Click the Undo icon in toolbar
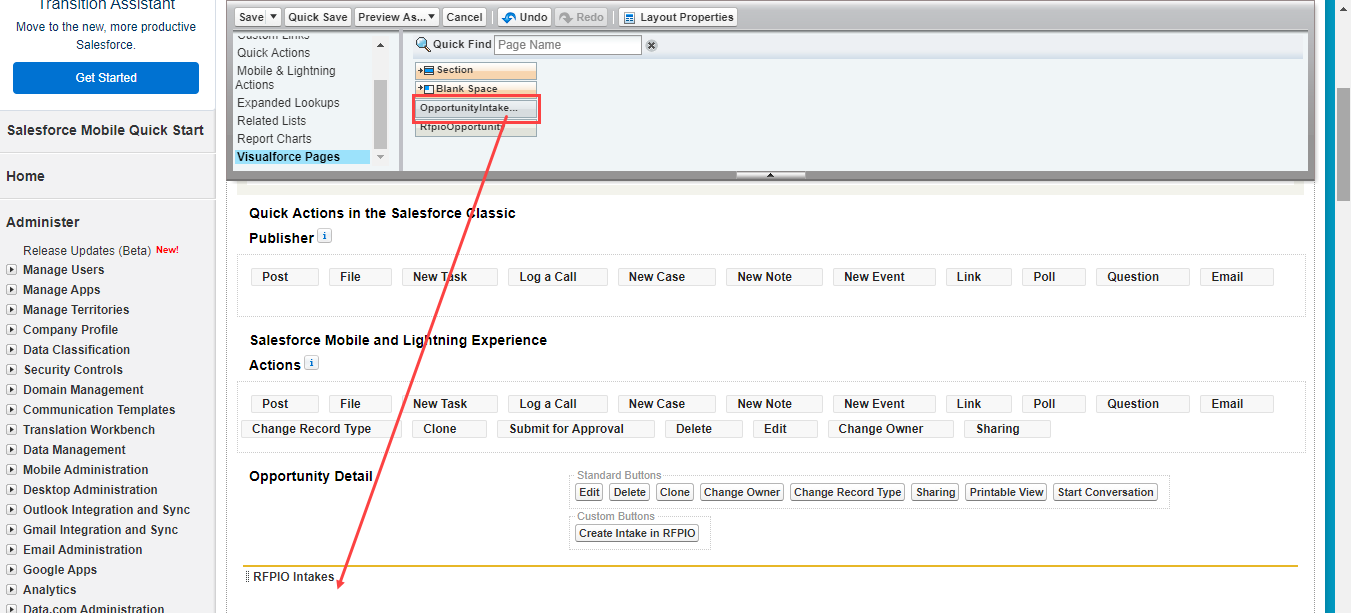The height and width of the screenshot is (613, 1351). click(x=508, y=17)
